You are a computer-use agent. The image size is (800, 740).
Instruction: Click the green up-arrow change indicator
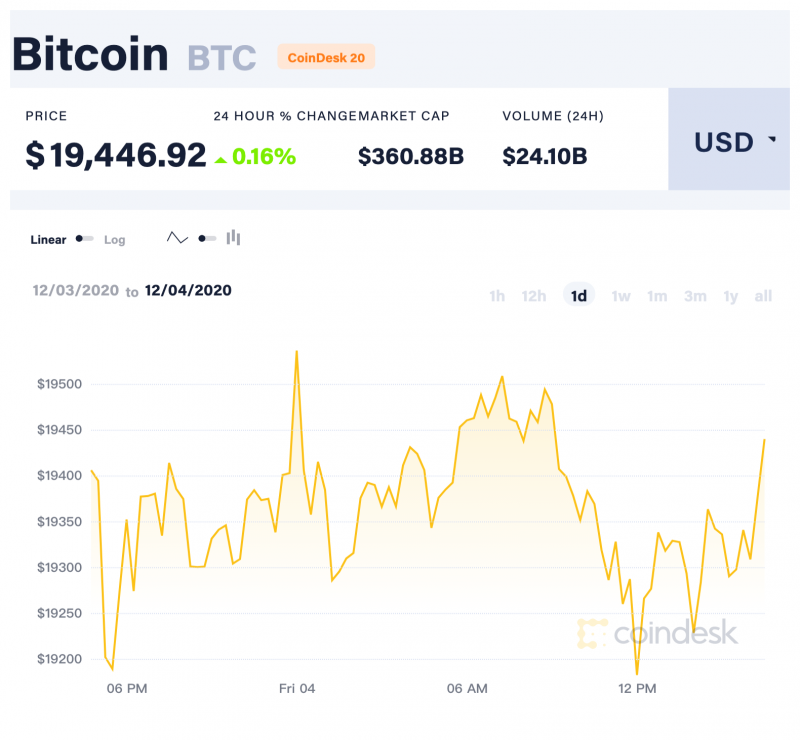pos(220,160)
